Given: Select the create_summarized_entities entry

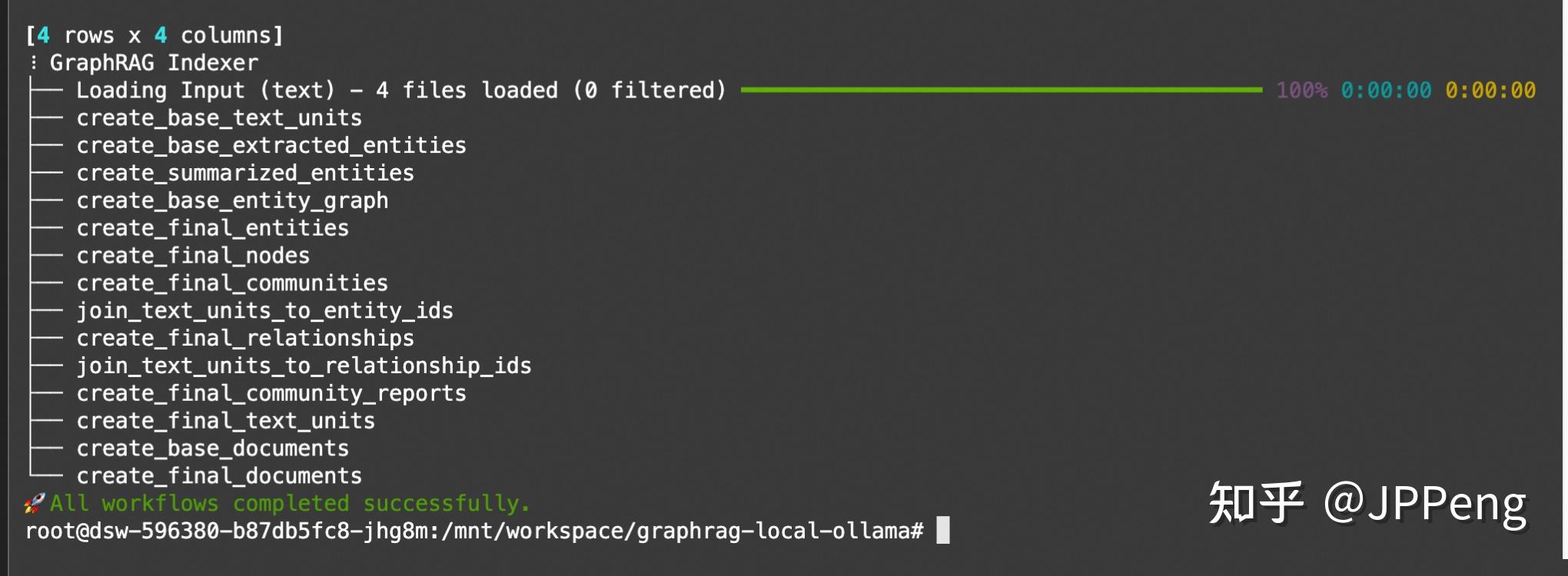Looking at the screenshot, I should 245,174.
